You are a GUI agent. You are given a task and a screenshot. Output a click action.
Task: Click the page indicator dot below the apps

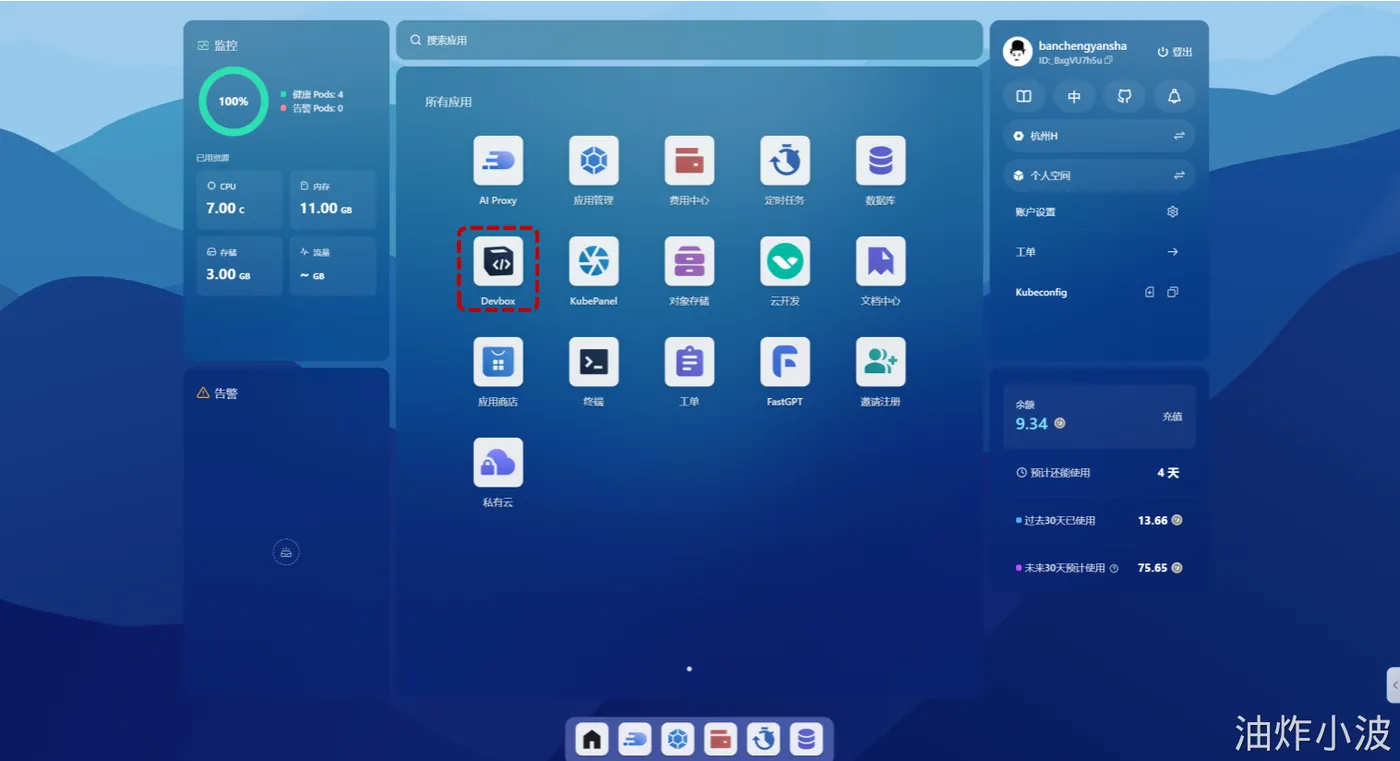pos(689,669)
